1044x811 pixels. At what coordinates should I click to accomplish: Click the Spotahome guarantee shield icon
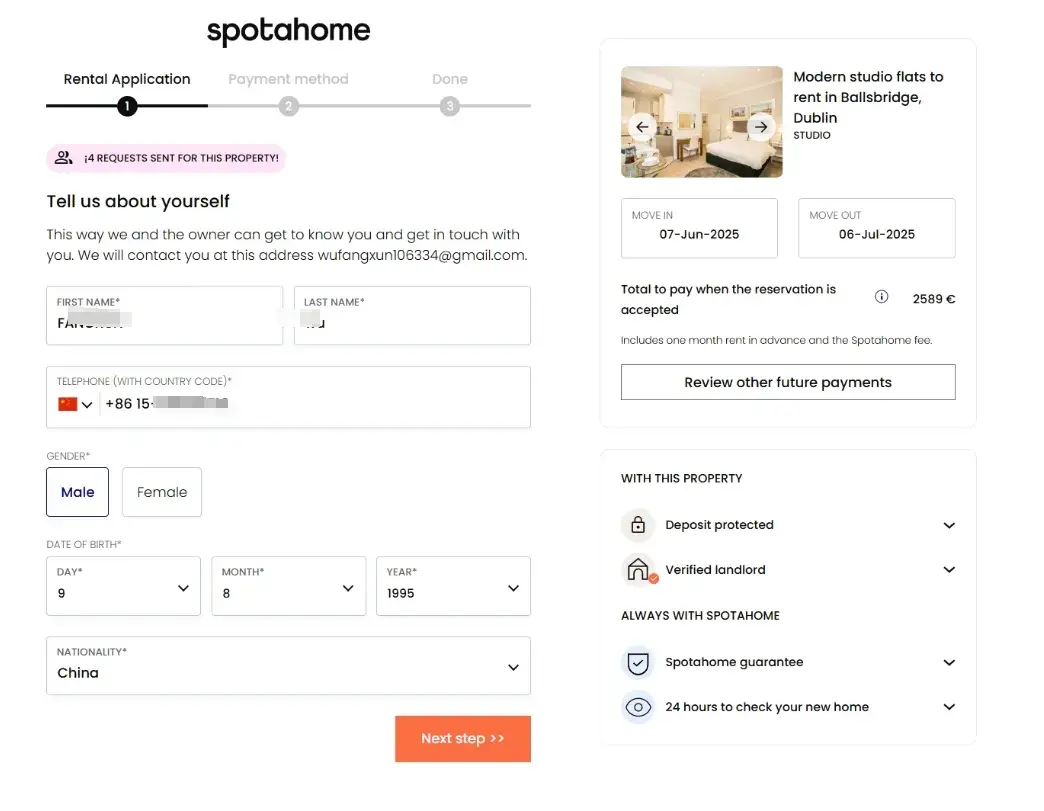click(638, 662)
